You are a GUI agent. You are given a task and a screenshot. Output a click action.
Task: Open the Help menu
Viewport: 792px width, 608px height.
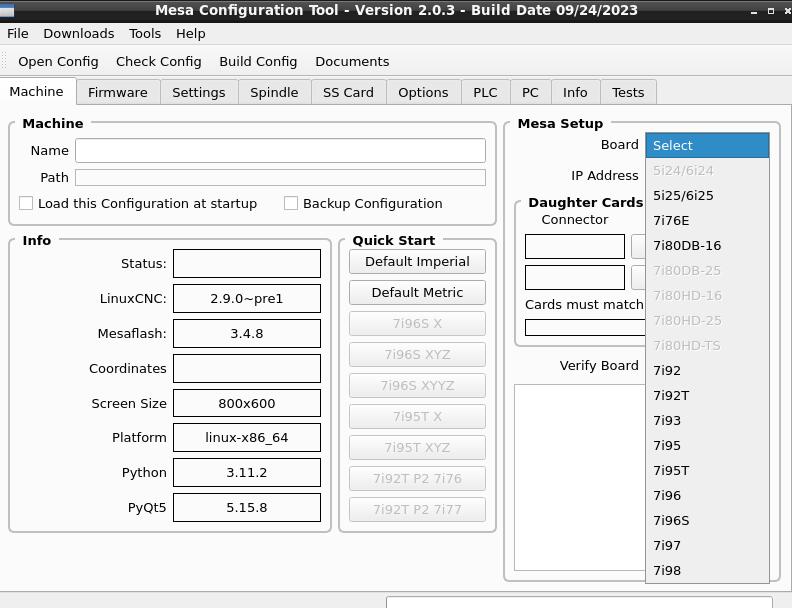coord(190,34)
